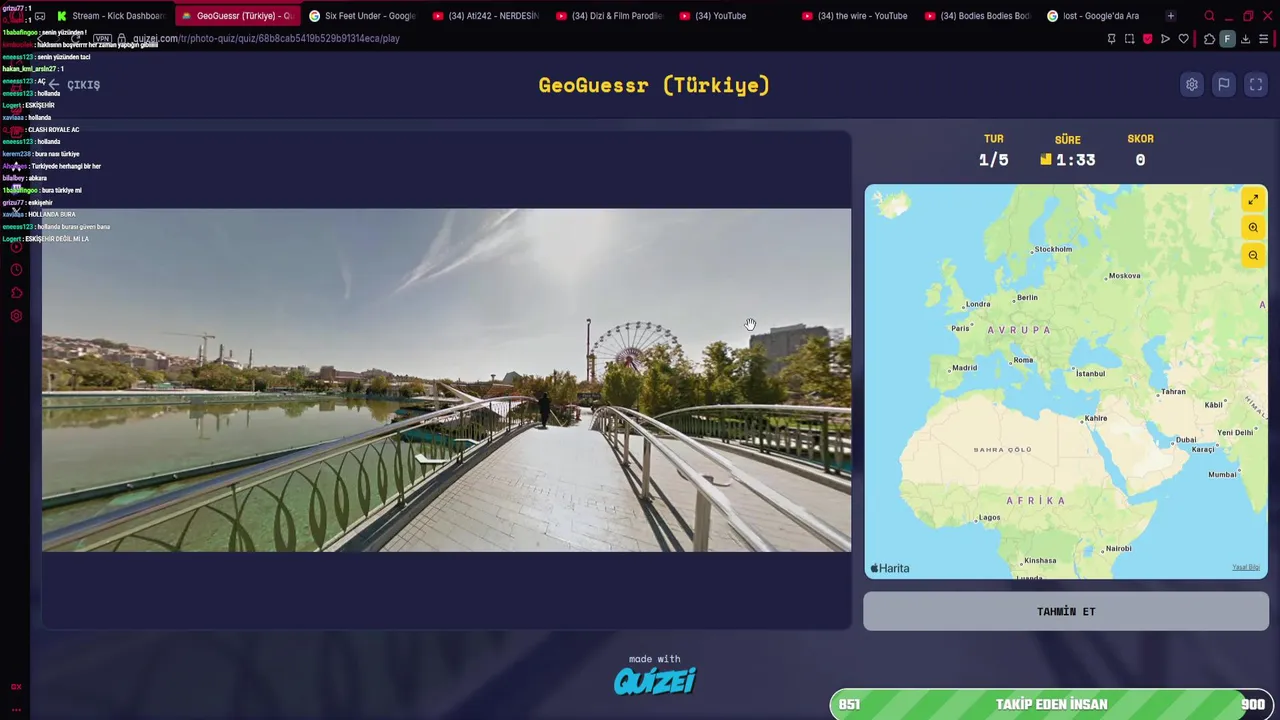This screenshot has width=1280, height=720.
Task: Expand the map with the yellow arrows icon
Action: pyautogui.click(x=1253, y=200)
